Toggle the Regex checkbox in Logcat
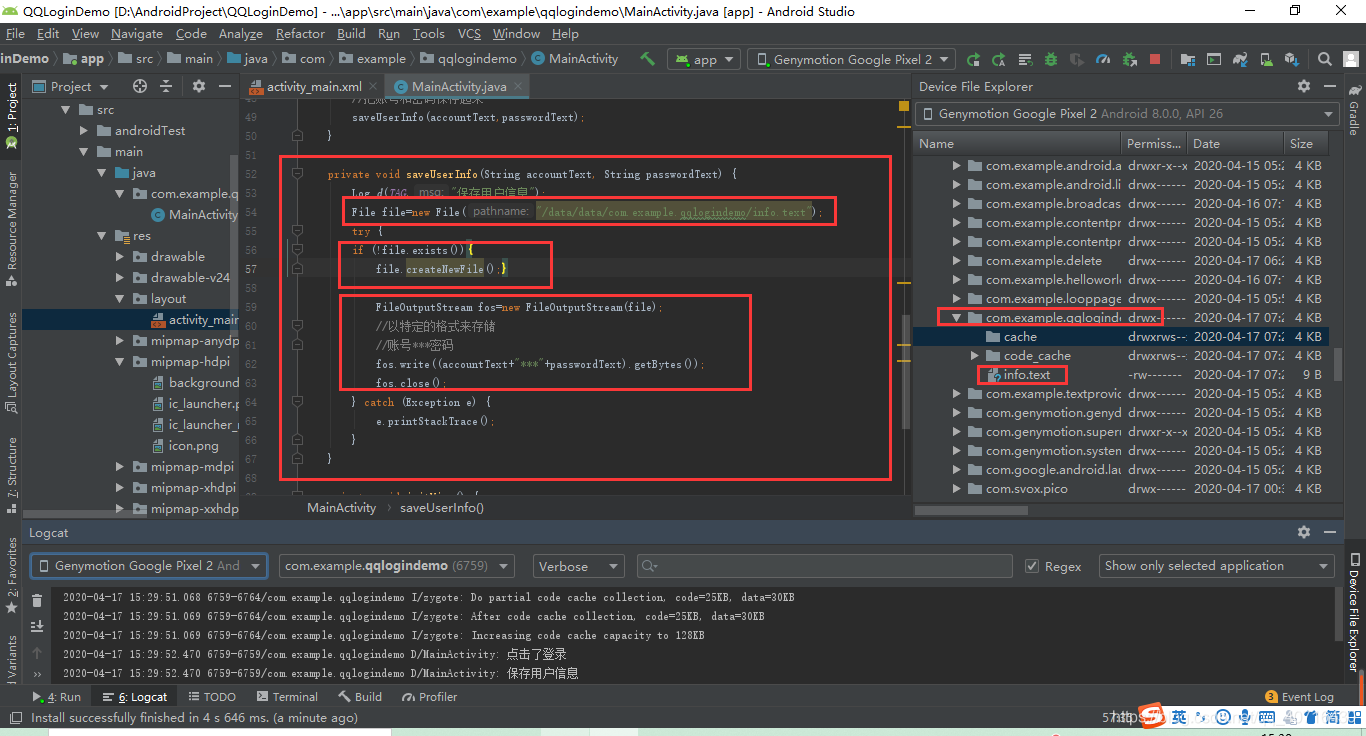Viewport: 1366px width, 736px height. click(1032, 566)
